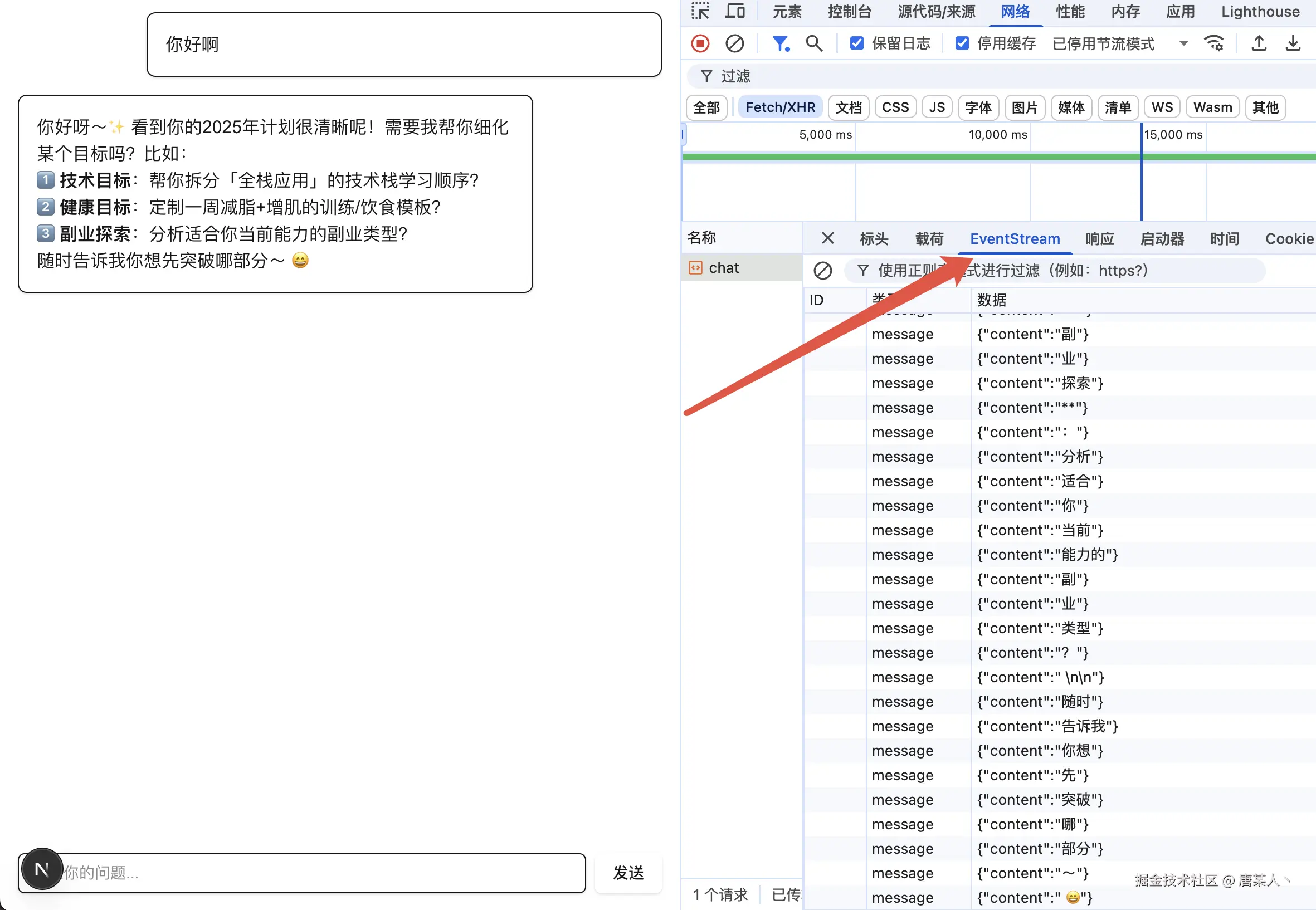1316x910 pixels.
Task: Select the WS request type filter
Action: 1162,107
